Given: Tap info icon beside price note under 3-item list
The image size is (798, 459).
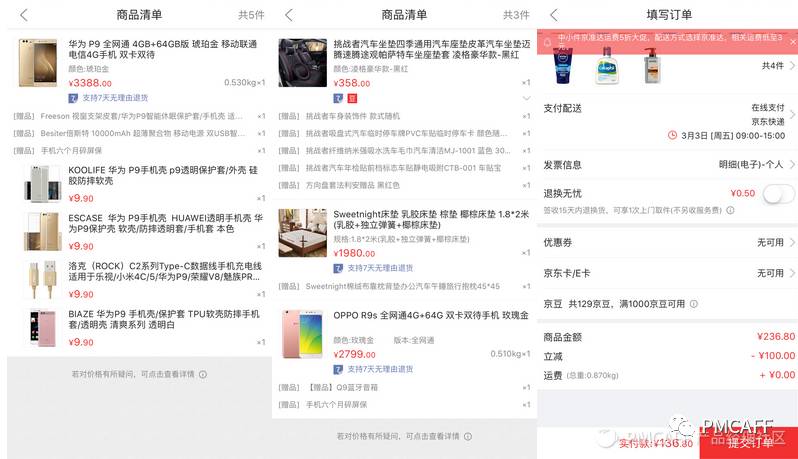Looking at the screenshot, I should click(468, 436).
